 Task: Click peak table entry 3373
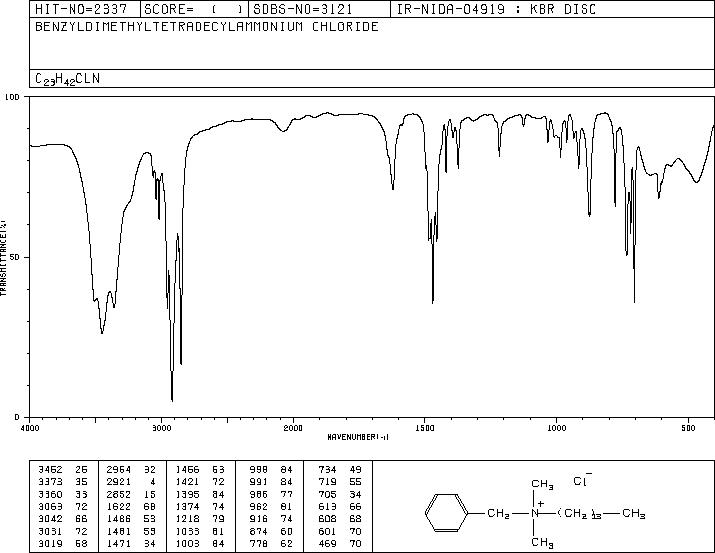(50, 482)
